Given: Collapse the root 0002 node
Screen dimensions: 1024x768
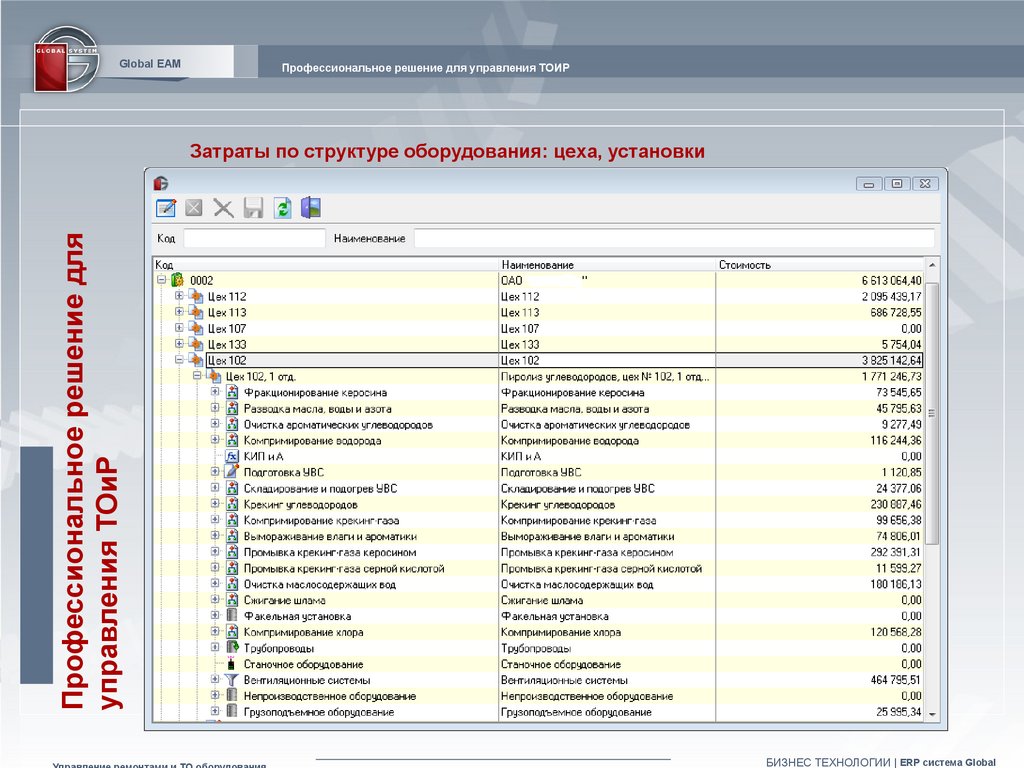Looking at the screenshot, I should point(161,280).
